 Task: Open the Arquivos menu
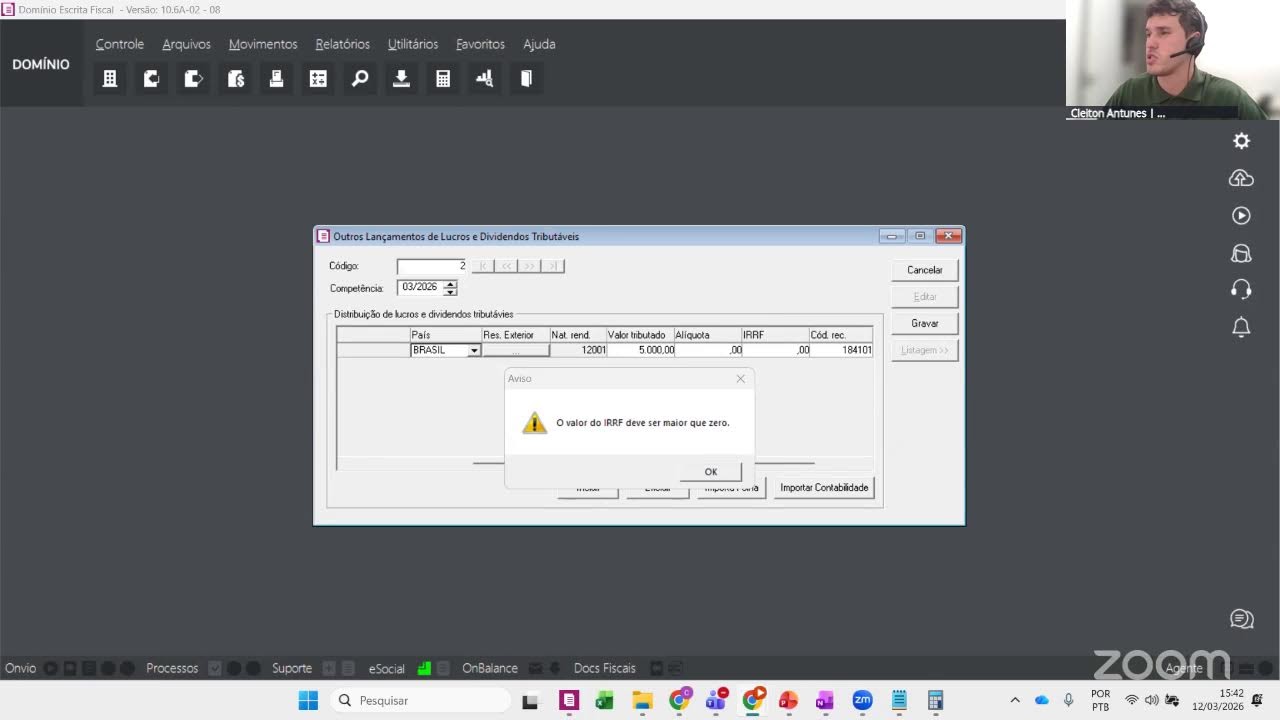coord(187,44)
